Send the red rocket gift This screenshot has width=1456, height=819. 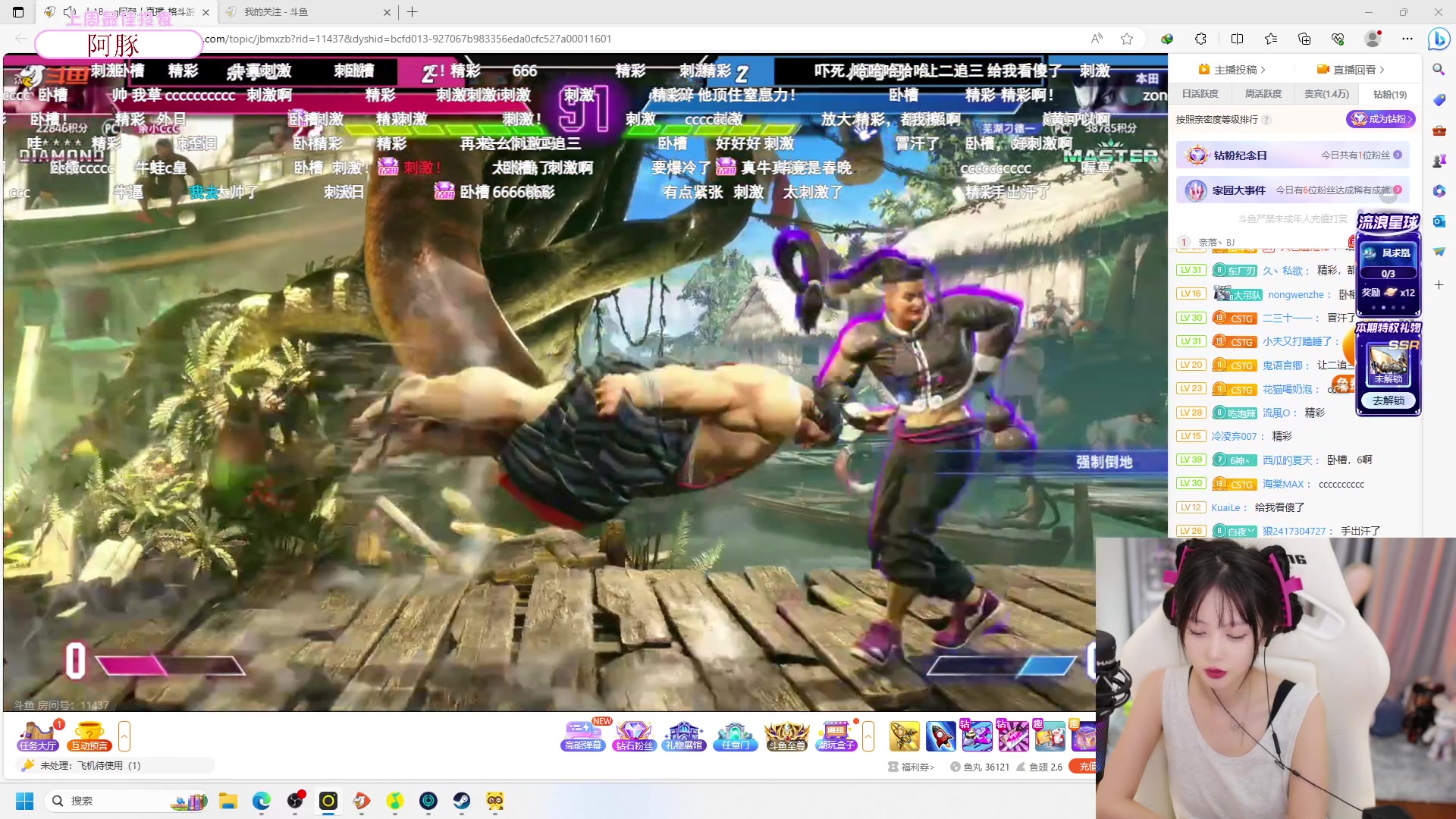point(940,736)
